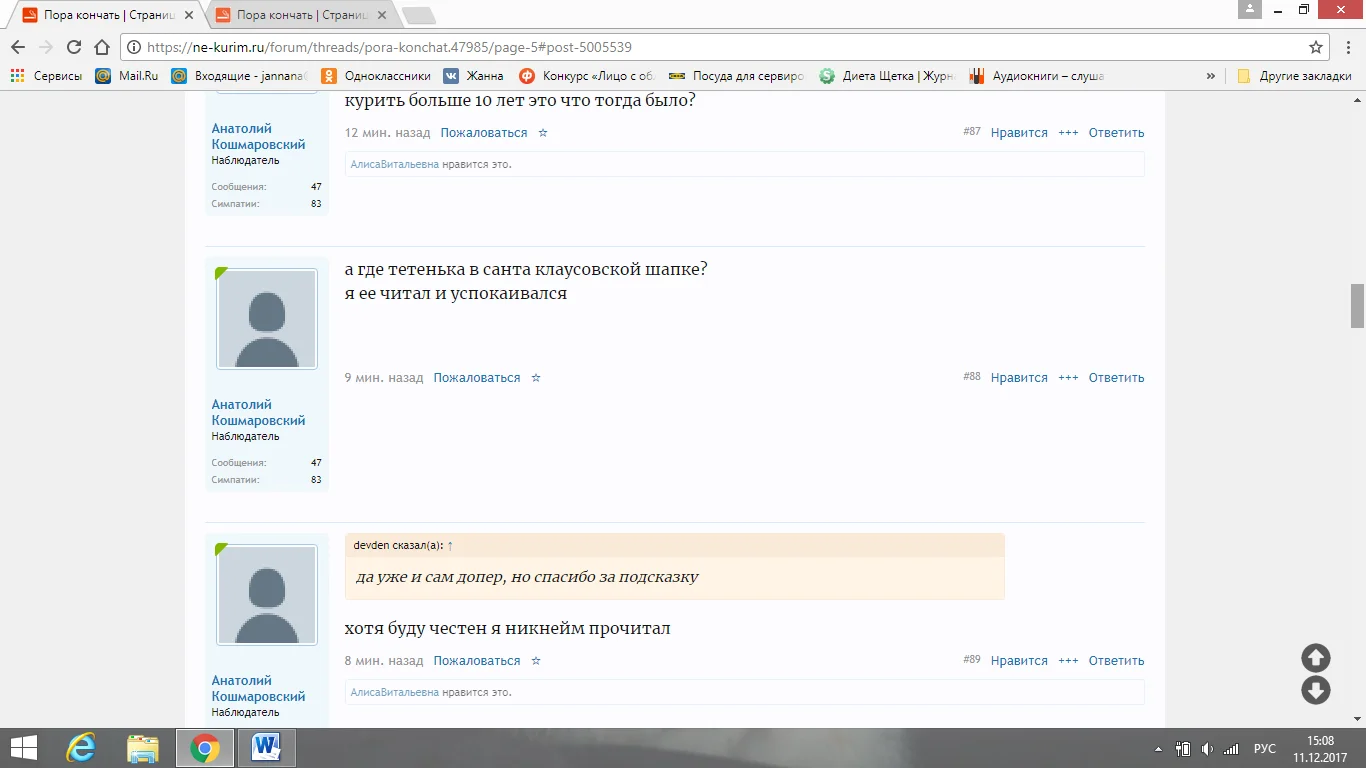This screenshot has height=768, width=1366.
Task: Select the active Пора кончать tab
Action: tap(106, 15)
